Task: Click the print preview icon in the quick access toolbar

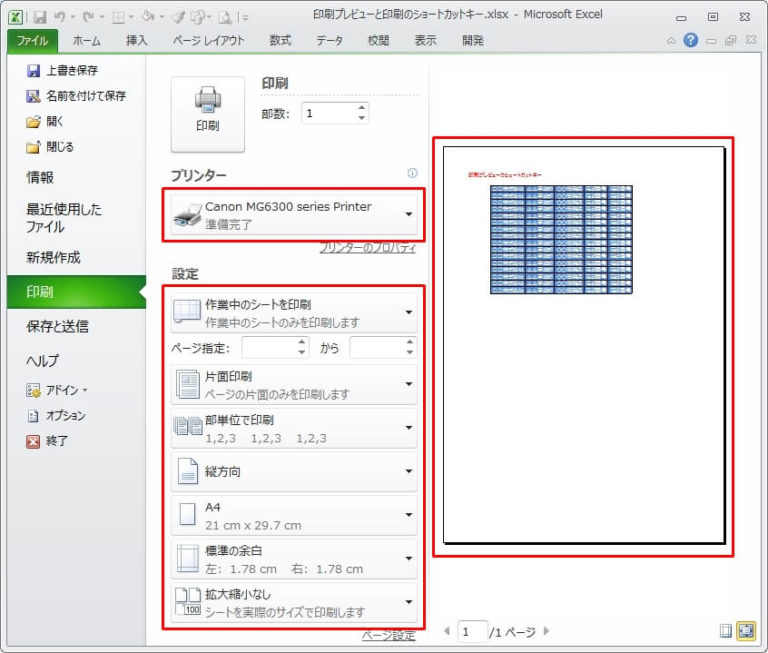Action: click(225, 18)
